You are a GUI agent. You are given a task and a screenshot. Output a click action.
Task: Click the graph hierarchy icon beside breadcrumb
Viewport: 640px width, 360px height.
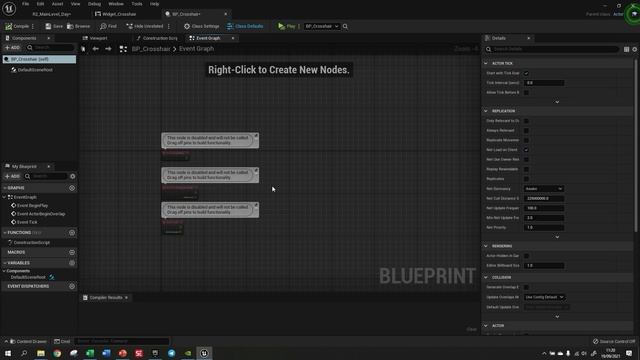click(123, 49)
